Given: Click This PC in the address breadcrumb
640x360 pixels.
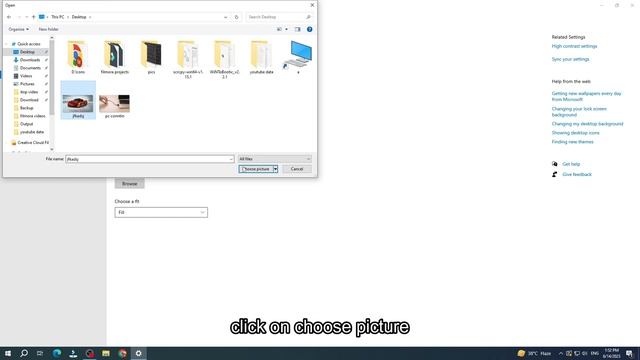Looking at the screenshot, I should (58, 17).
